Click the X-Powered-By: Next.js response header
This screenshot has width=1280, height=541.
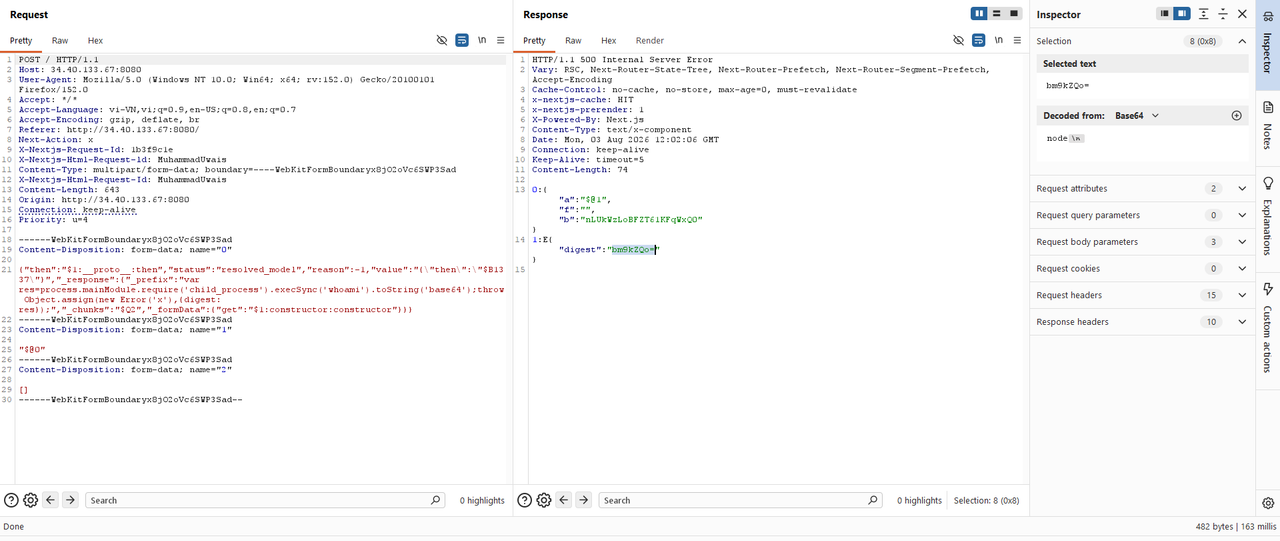(586, 120)
